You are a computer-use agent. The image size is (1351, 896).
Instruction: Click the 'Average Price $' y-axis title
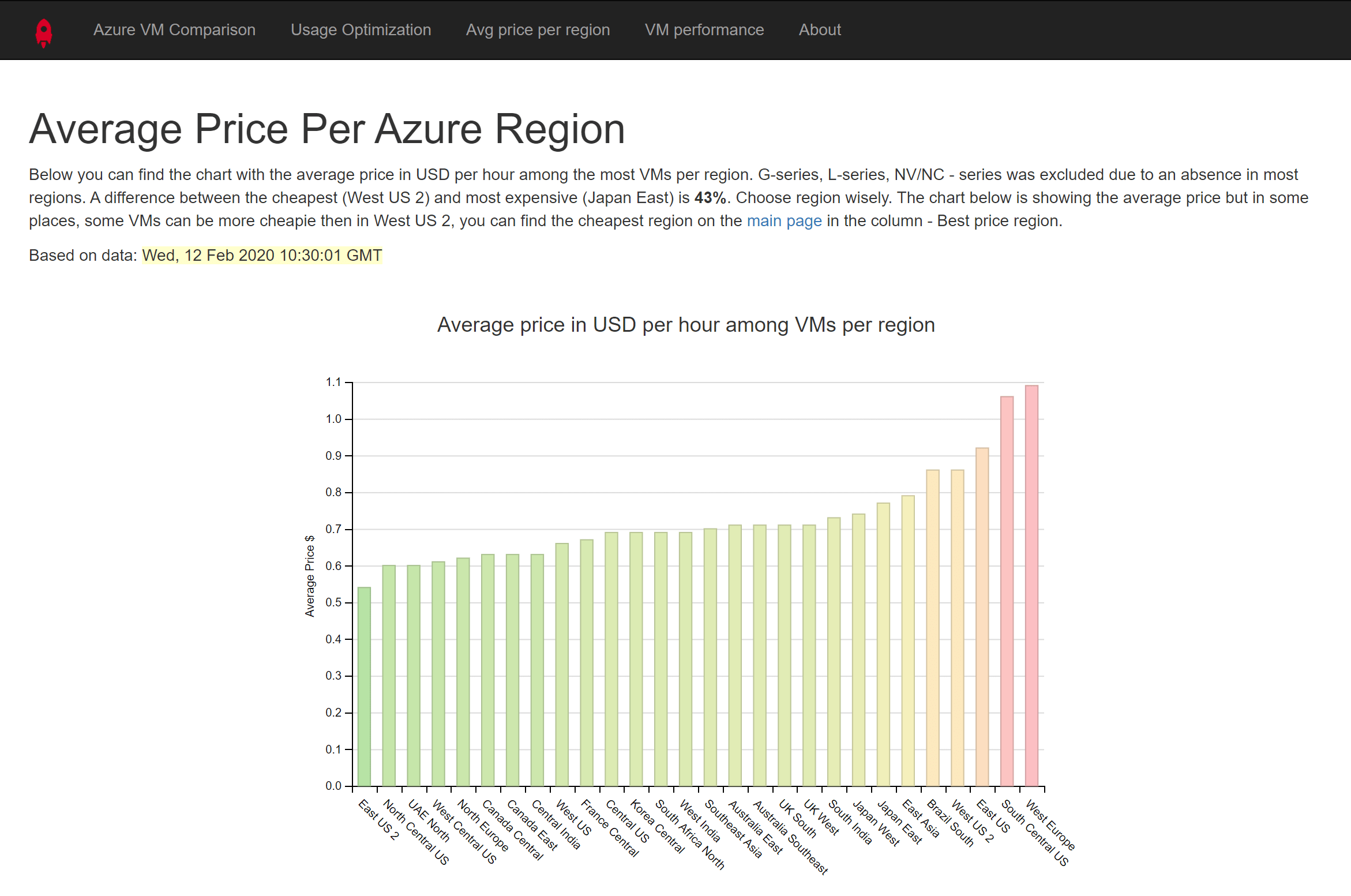(x=310, y=576)
